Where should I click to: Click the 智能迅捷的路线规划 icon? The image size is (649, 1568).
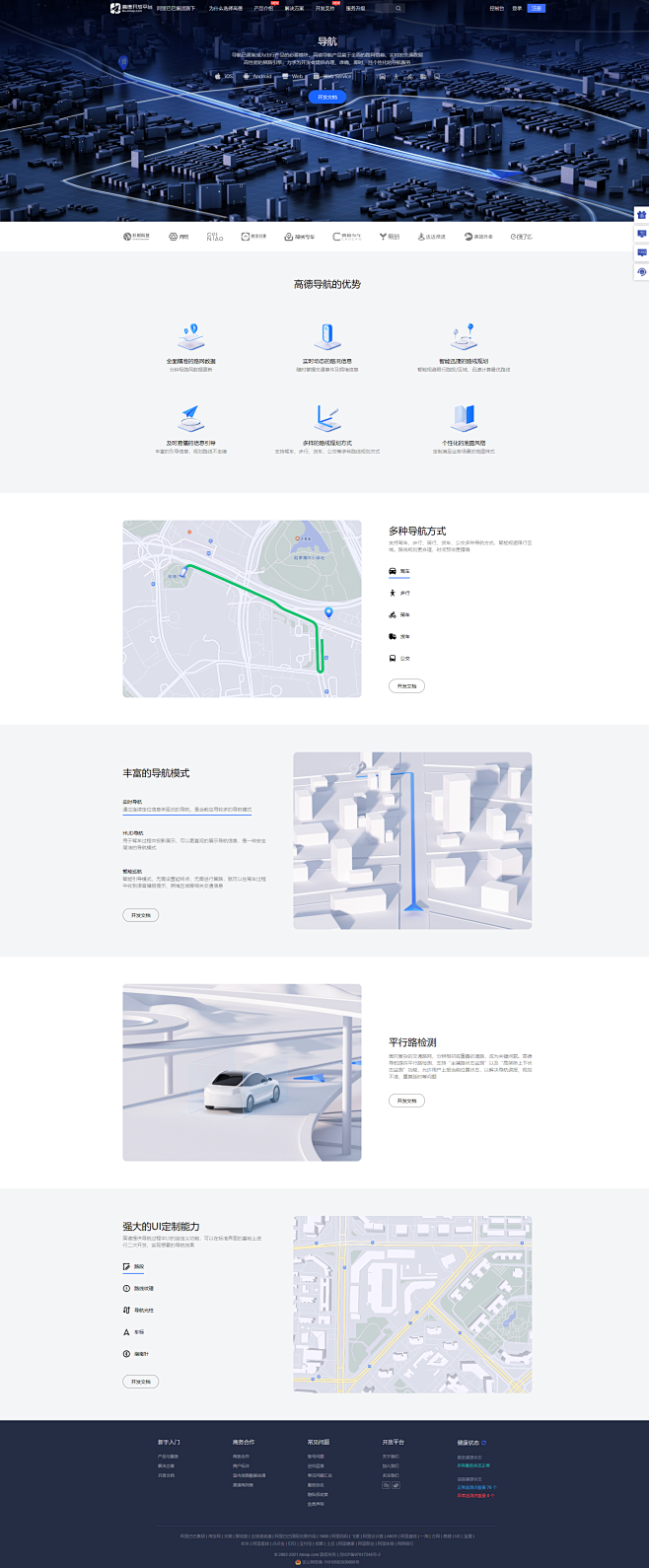click(464, 336)
